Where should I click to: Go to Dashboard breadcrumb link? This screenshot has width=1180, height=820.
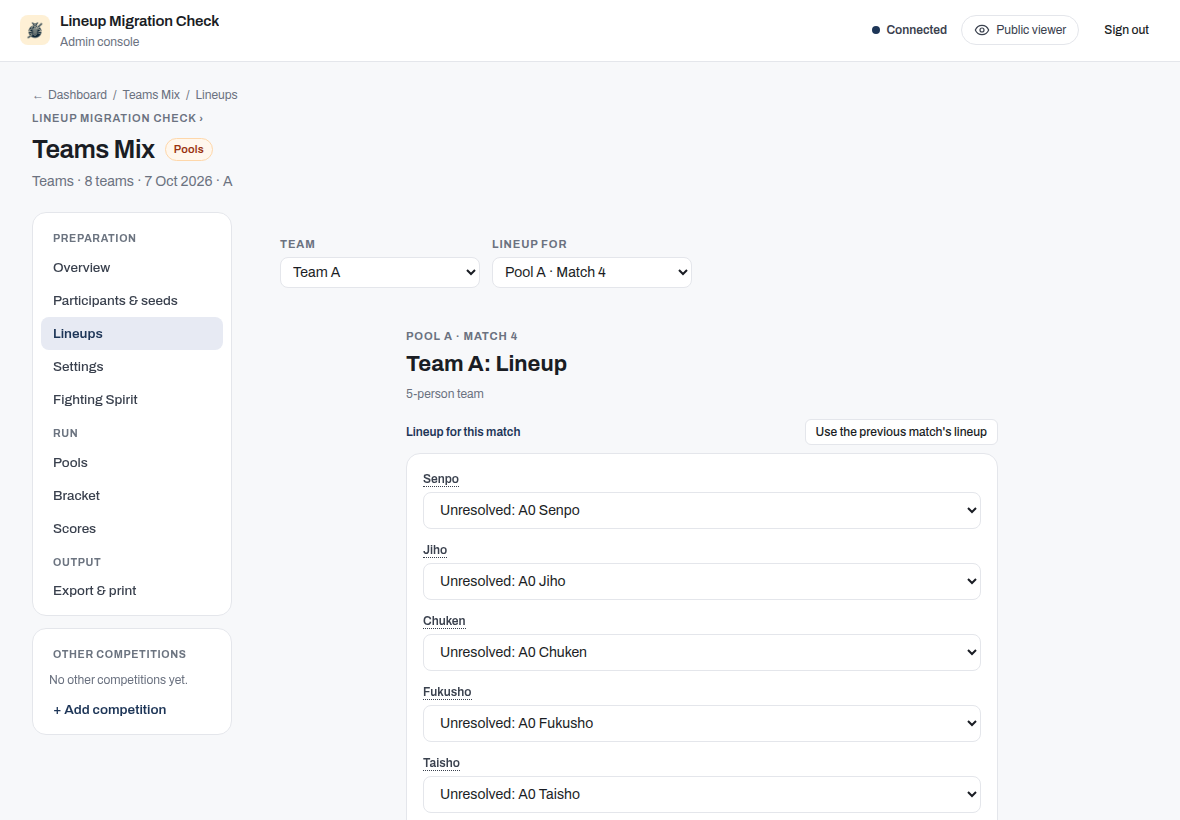pyautogui.click(x=78, y=95)
